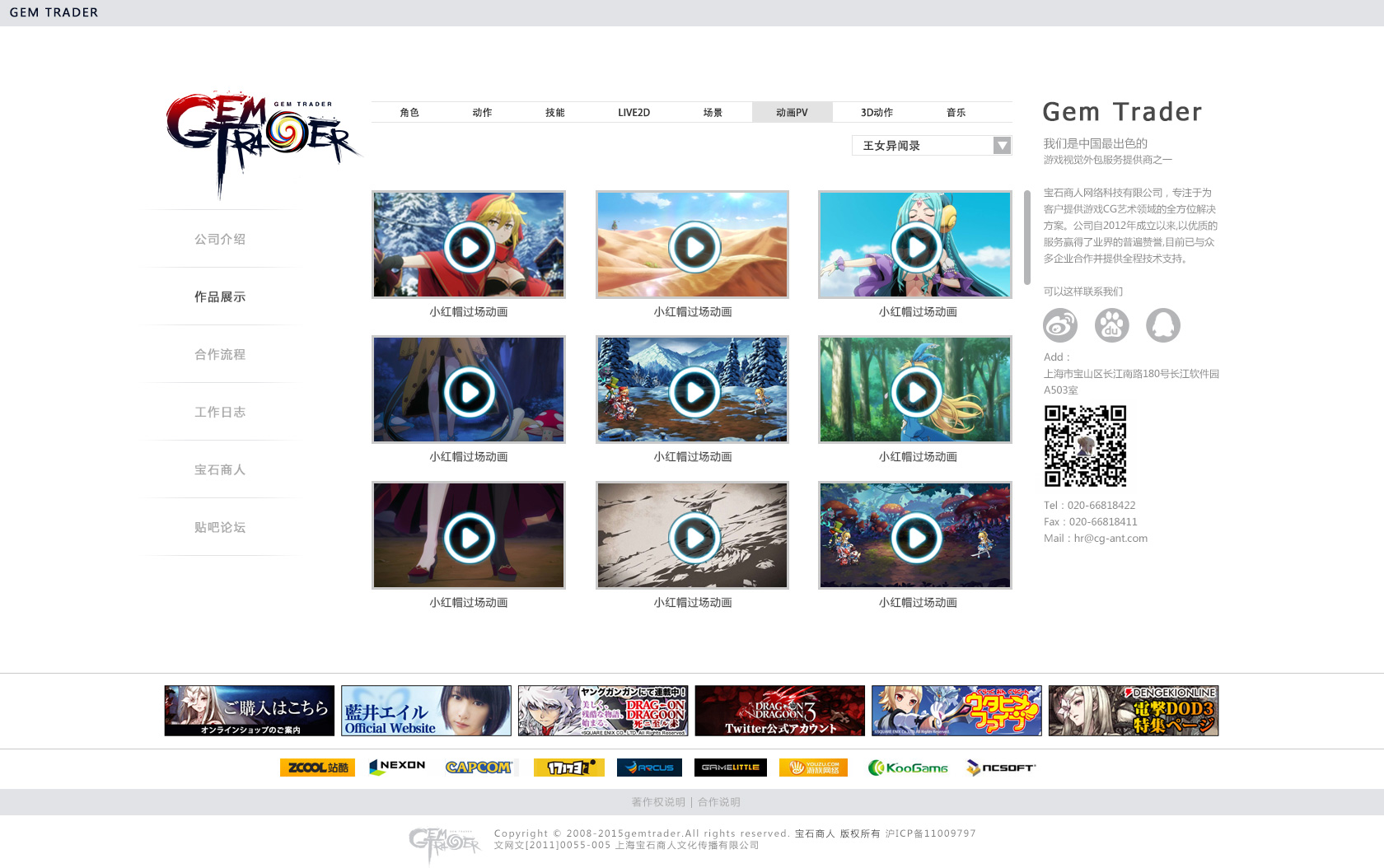The image size is (1384, 868).
Task: Open the ご購入はこちら shop banner
Action: (250, 711)
